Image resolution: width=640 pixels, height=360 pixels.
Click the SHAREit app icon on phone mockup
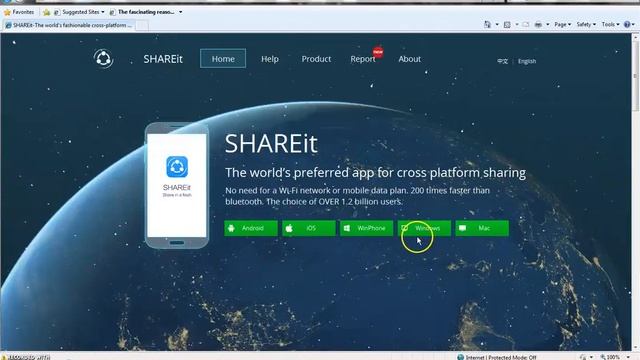pos(177,167)
